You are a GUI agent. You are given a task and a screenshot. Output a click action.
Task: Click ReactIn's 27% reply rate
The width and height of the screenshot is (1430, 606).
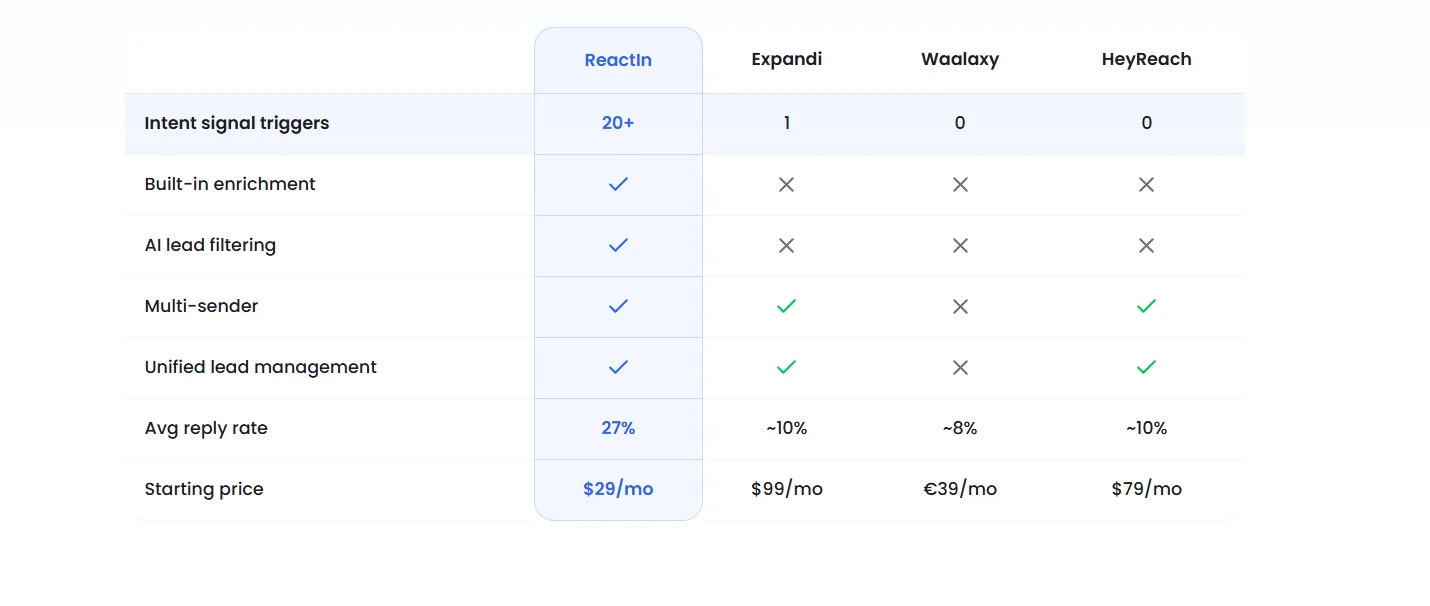(618, 428)
